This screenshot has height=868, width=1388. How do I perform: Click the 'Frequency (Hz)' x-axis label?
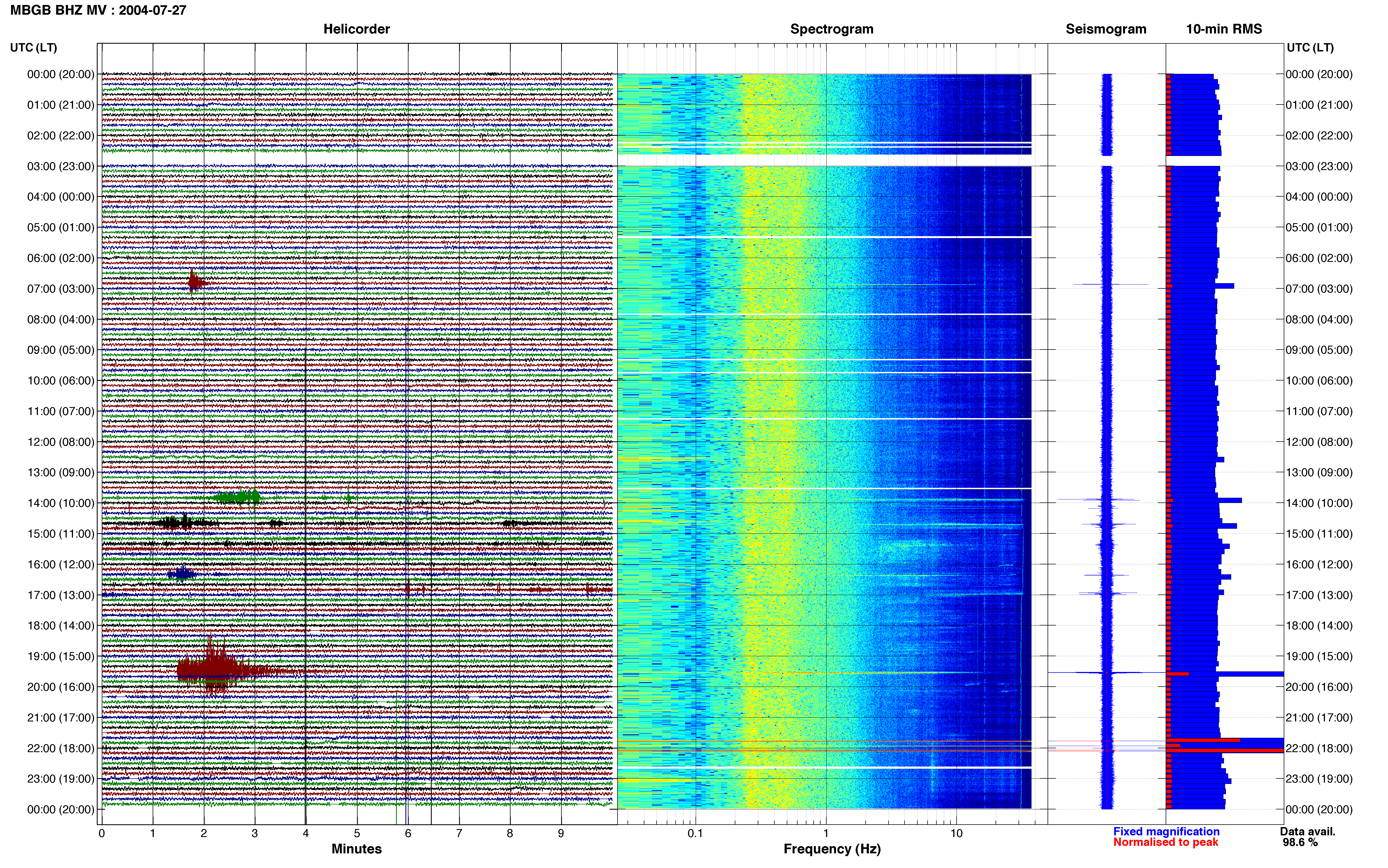click(x=832, y=849)
